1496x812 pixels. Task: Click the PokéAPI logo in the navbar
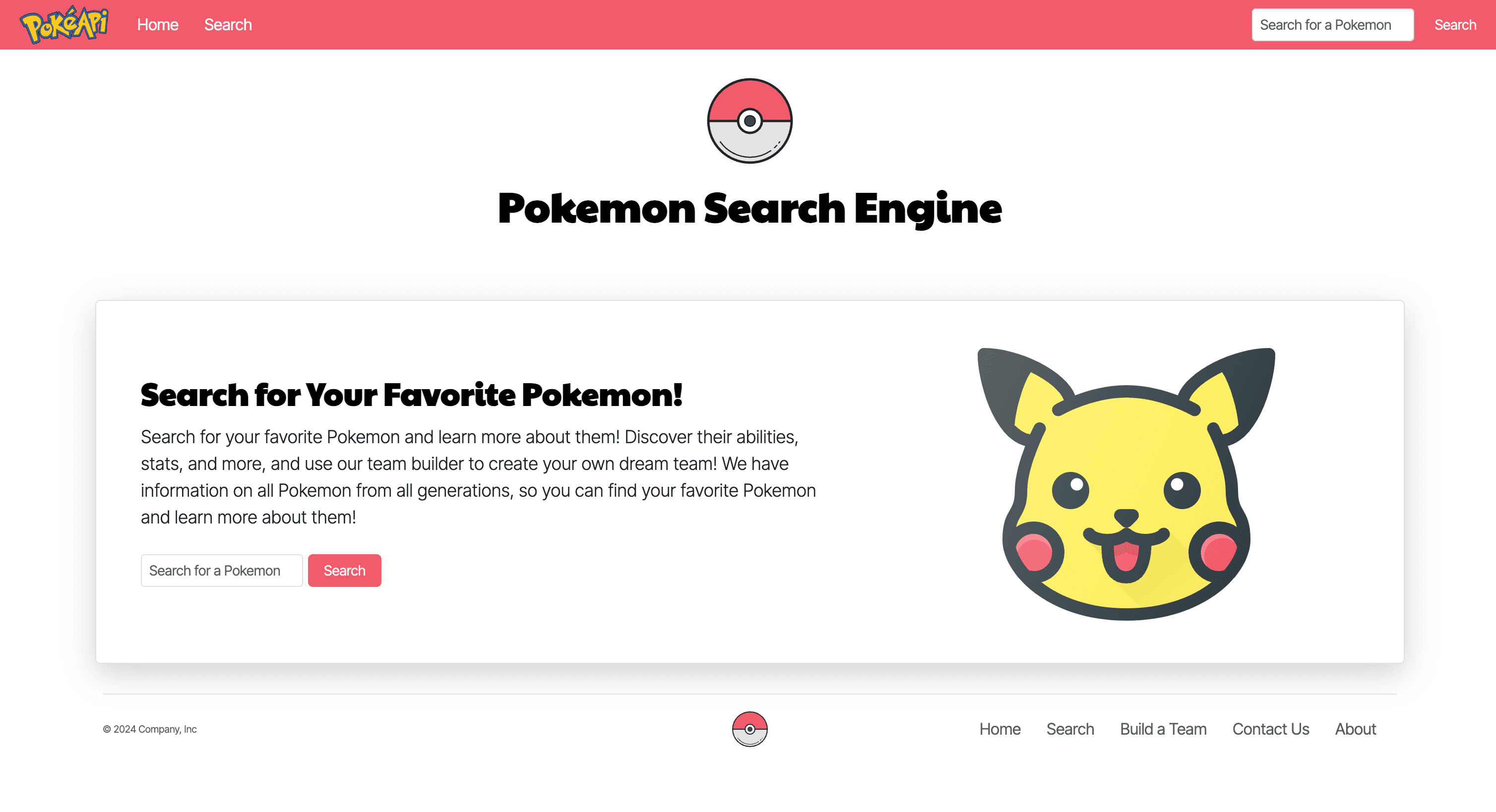coord(65,25)
